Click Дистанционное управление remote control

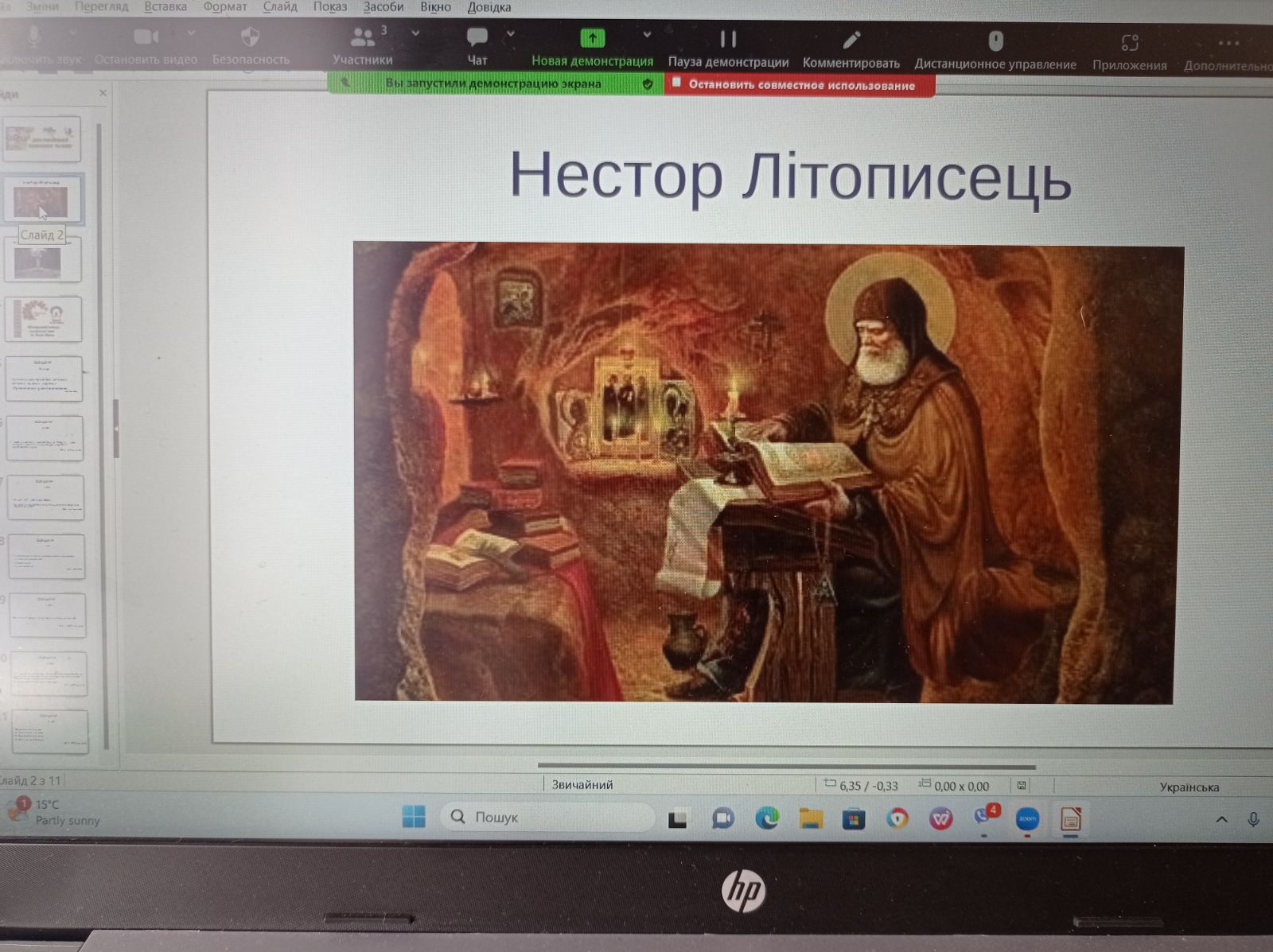tap(995, 41)
